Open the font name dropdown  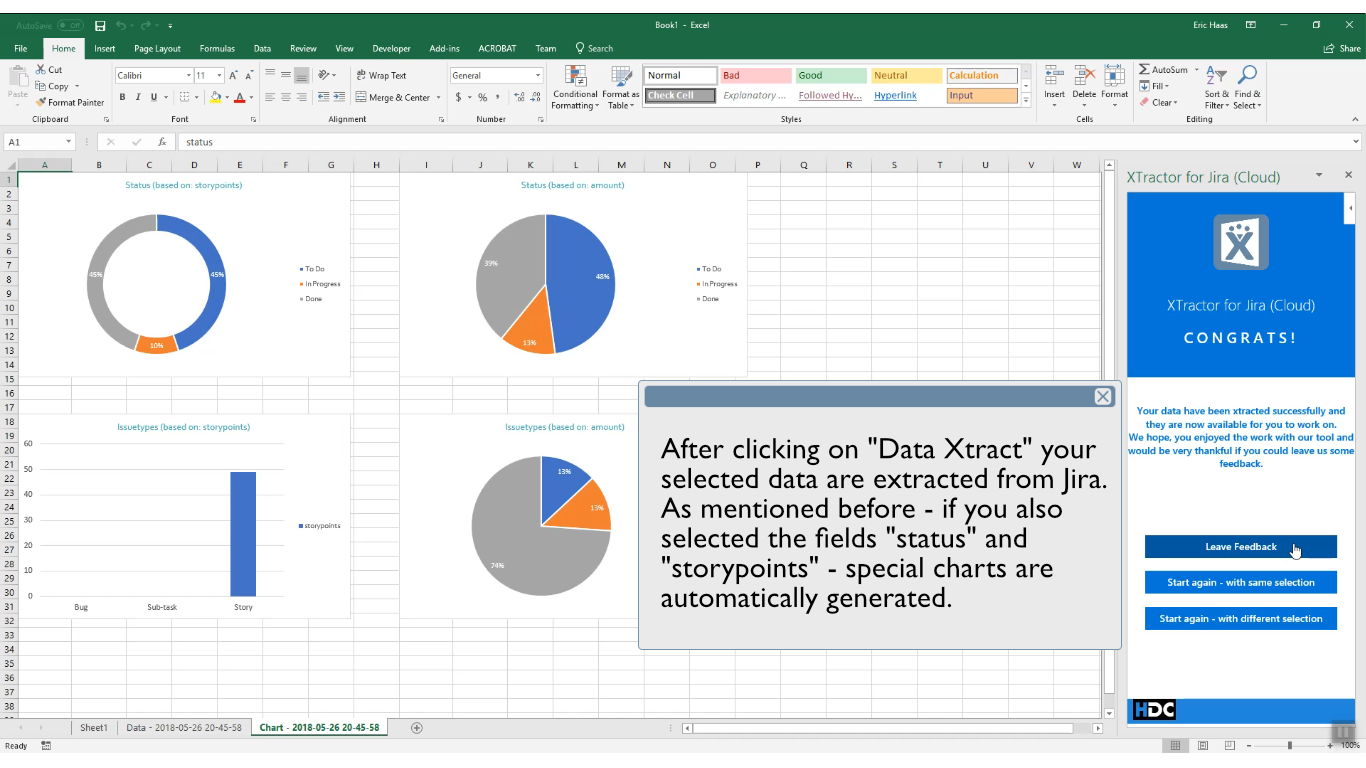tap(188, 75)
